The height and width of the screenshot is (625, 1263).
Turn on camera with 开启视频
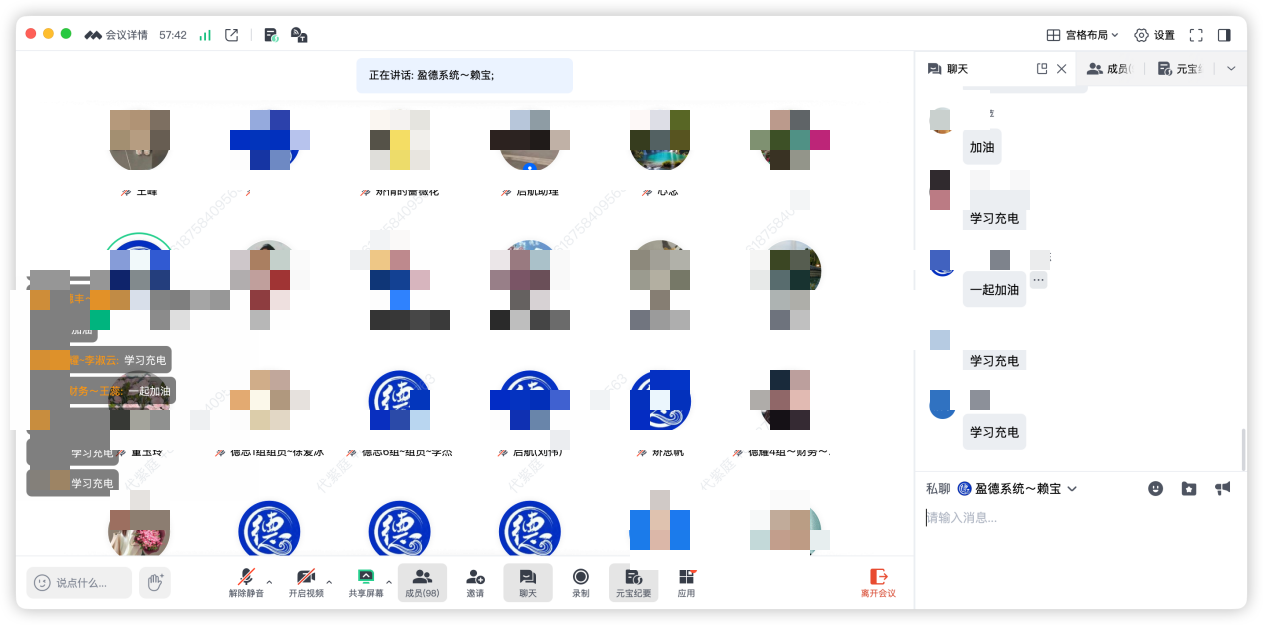[306, 578]
